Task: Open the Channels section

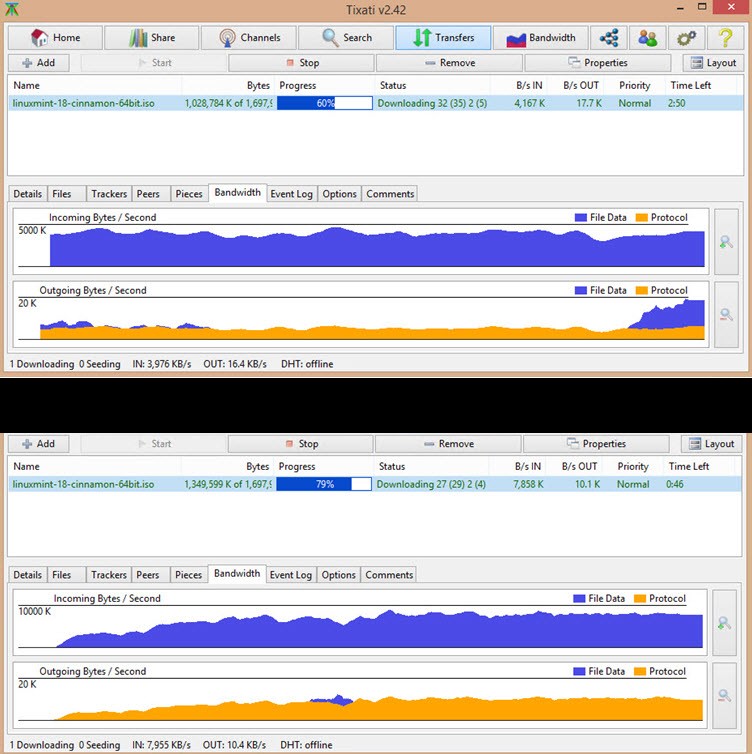Action: pyautogui.click(x=249, y=38)
